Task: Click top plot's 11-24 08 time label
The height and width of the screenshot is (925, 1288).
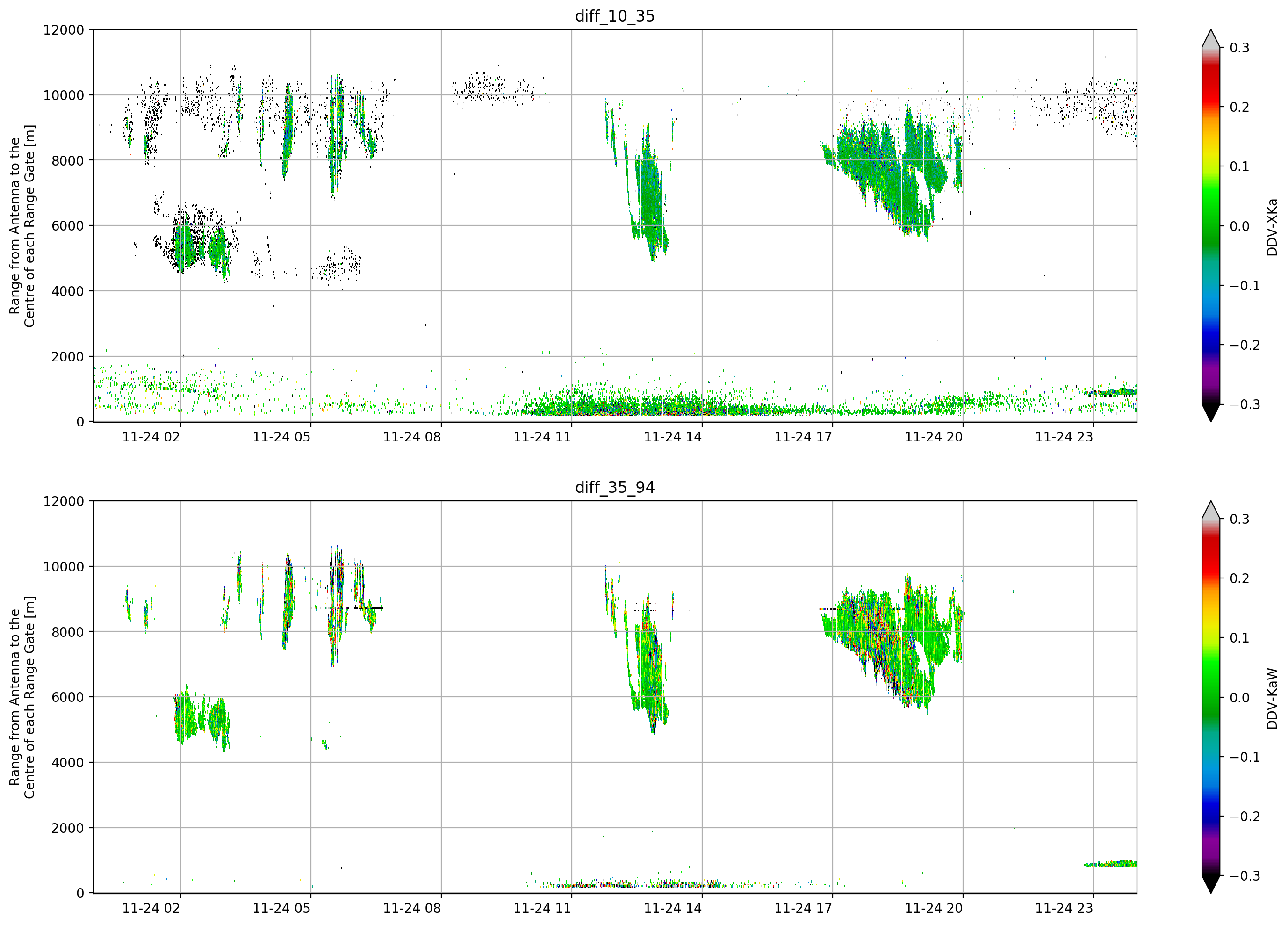Action: click(412, 437)
